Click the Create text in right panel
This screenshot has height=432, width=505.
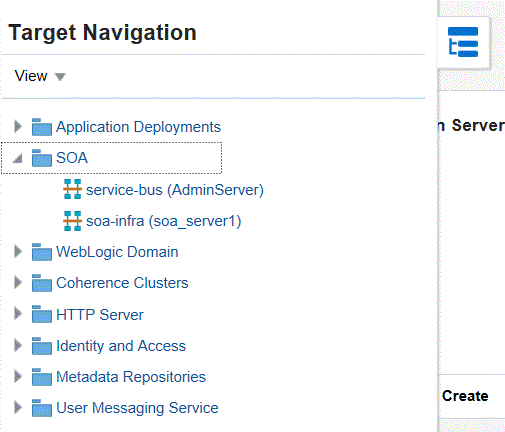(x=465, y=396)
